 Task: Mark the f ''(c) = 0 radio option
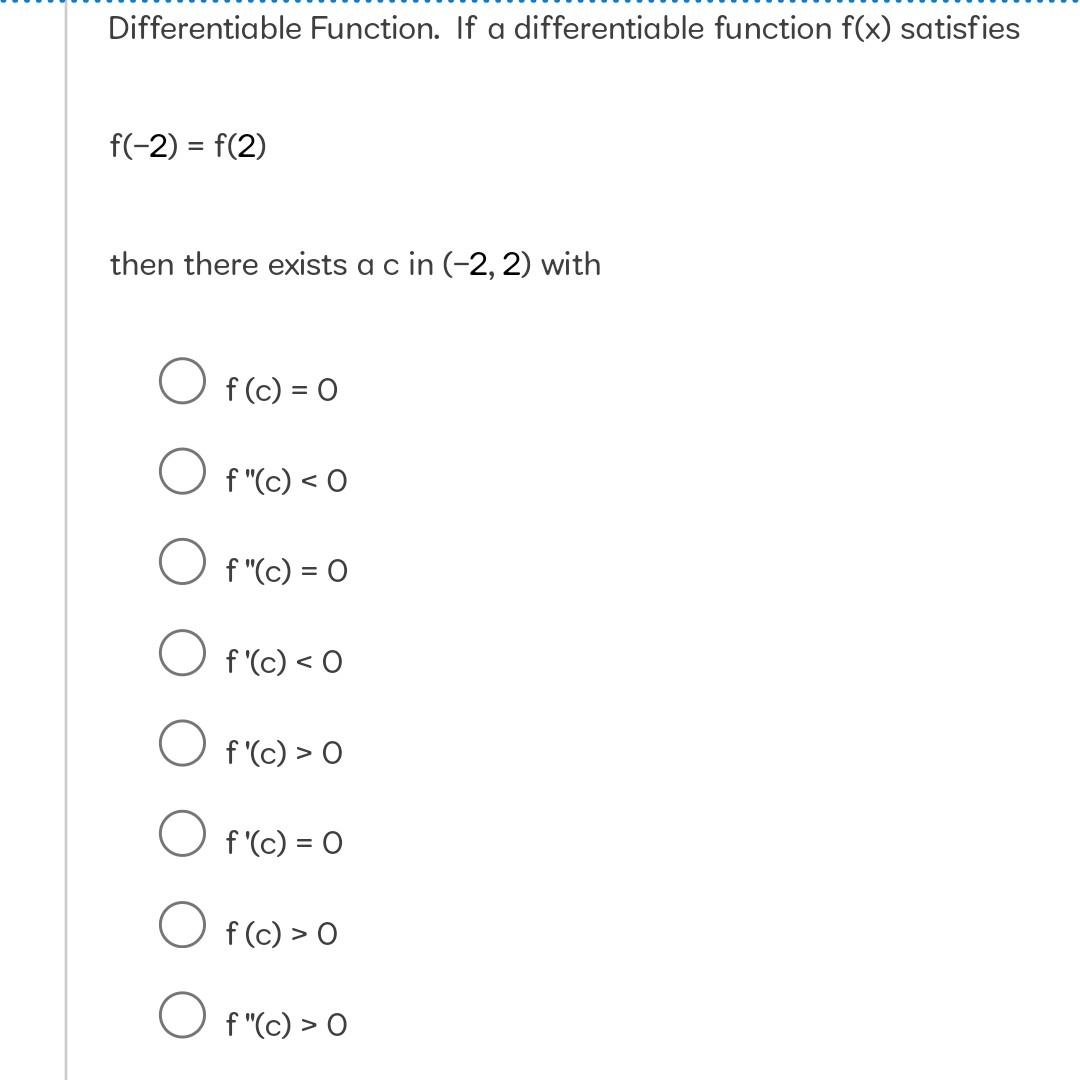pos(183,561)
